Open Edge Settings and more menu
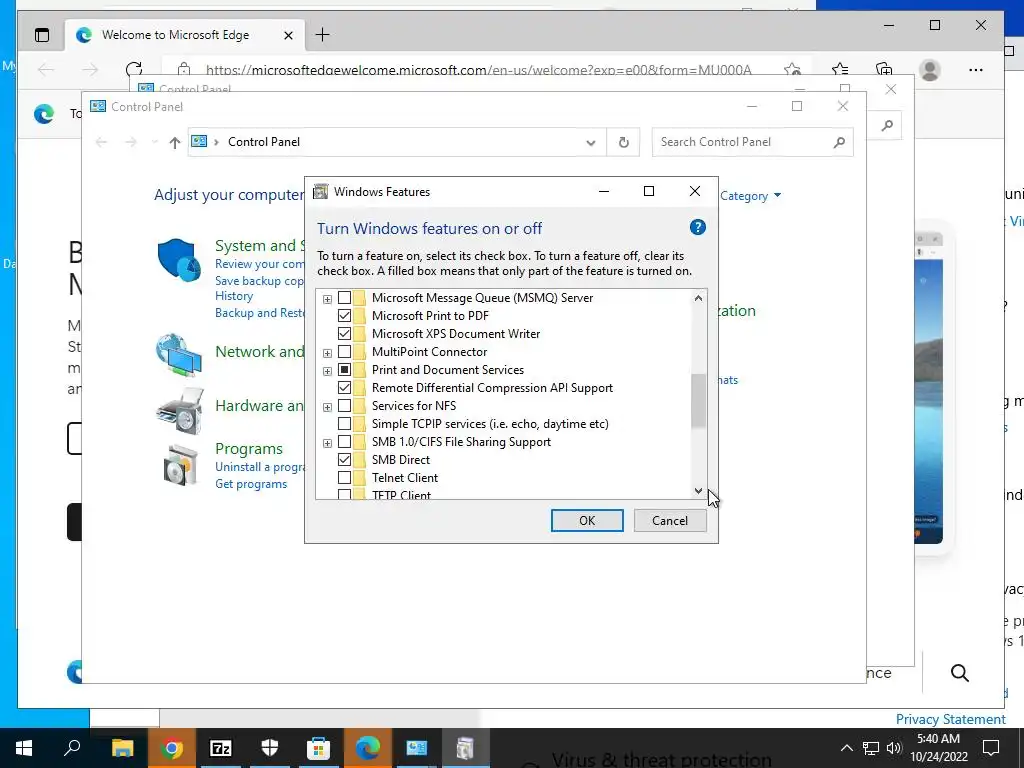Screen dimensions: 1024x768 coord(976,70)
